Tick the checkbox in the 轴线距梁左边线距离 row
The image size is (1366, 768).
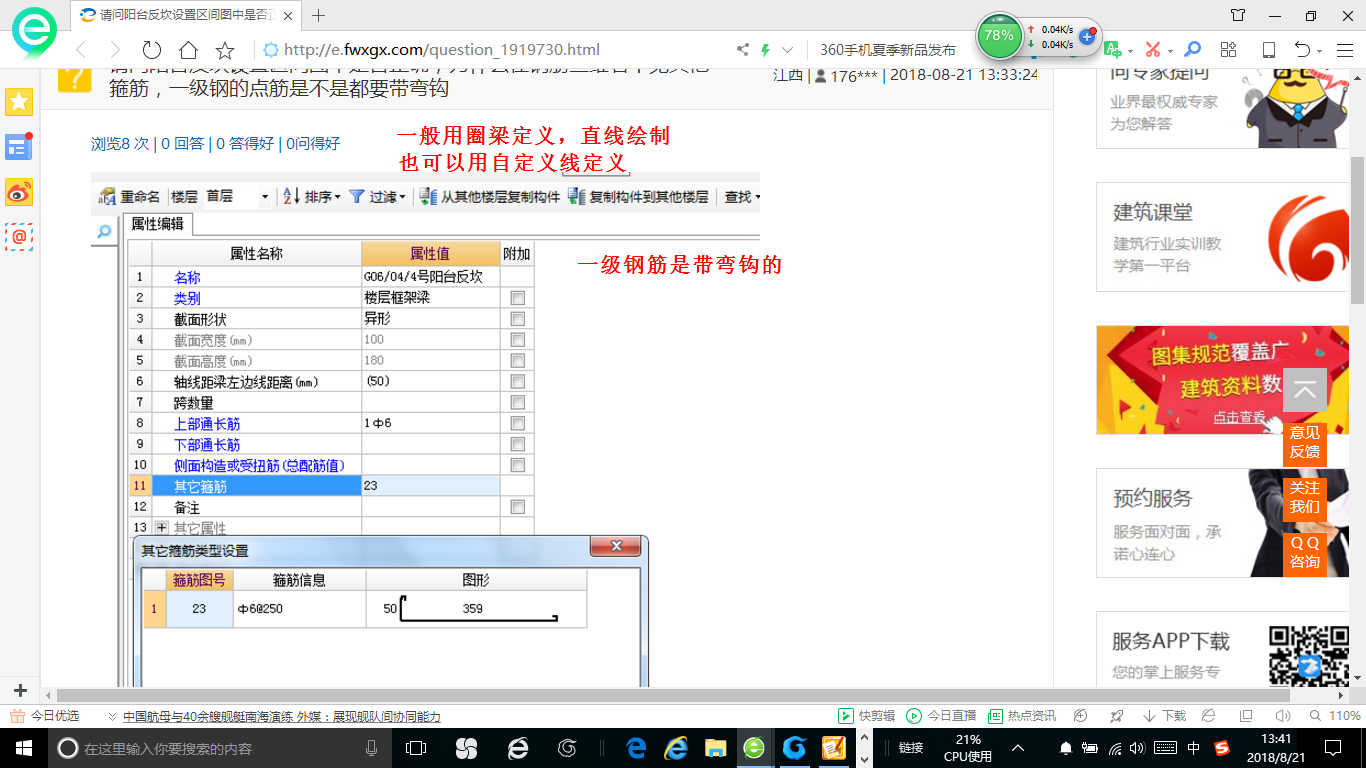(x=517, y=382)
